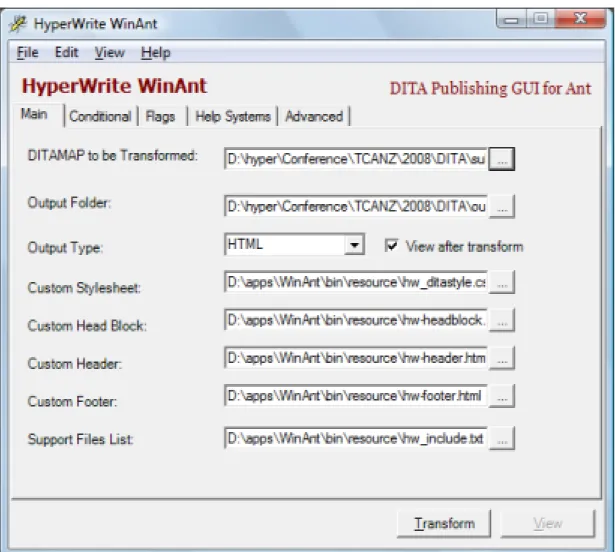Click the Custom Stylesheet path field
615x552 pixels.
tap(356, 282)
